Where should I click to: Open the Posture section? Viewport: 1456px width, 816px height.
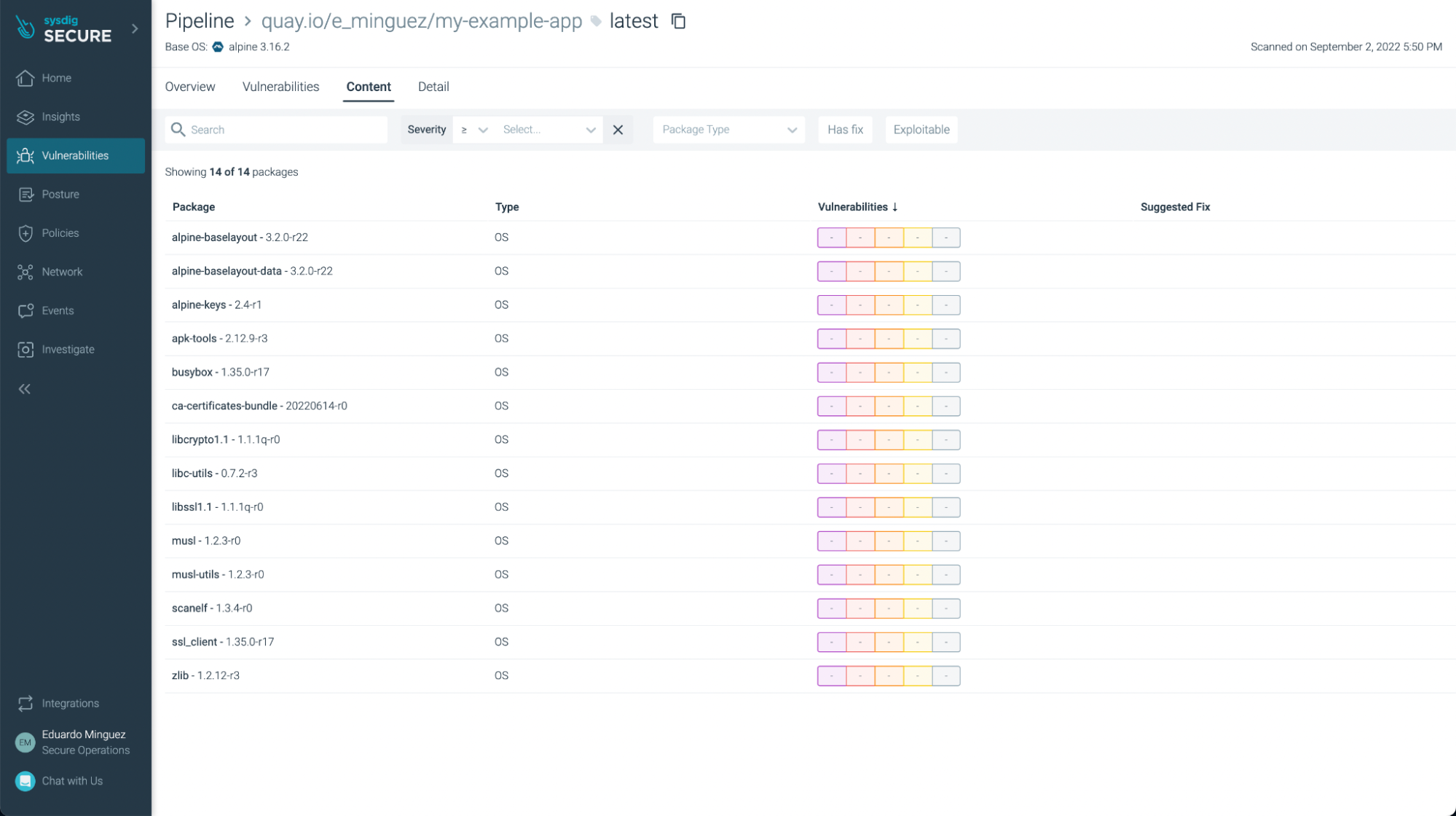pos(61,194)
